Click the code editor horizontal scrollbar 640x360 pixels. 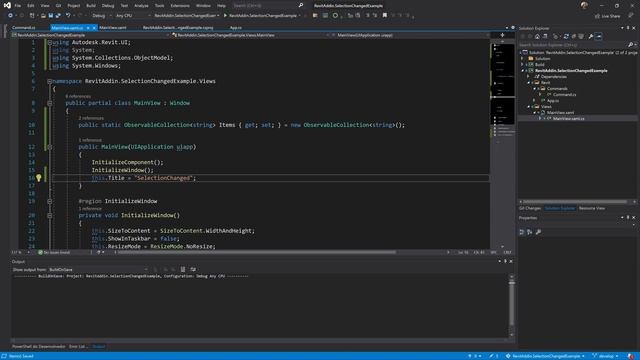256,252
